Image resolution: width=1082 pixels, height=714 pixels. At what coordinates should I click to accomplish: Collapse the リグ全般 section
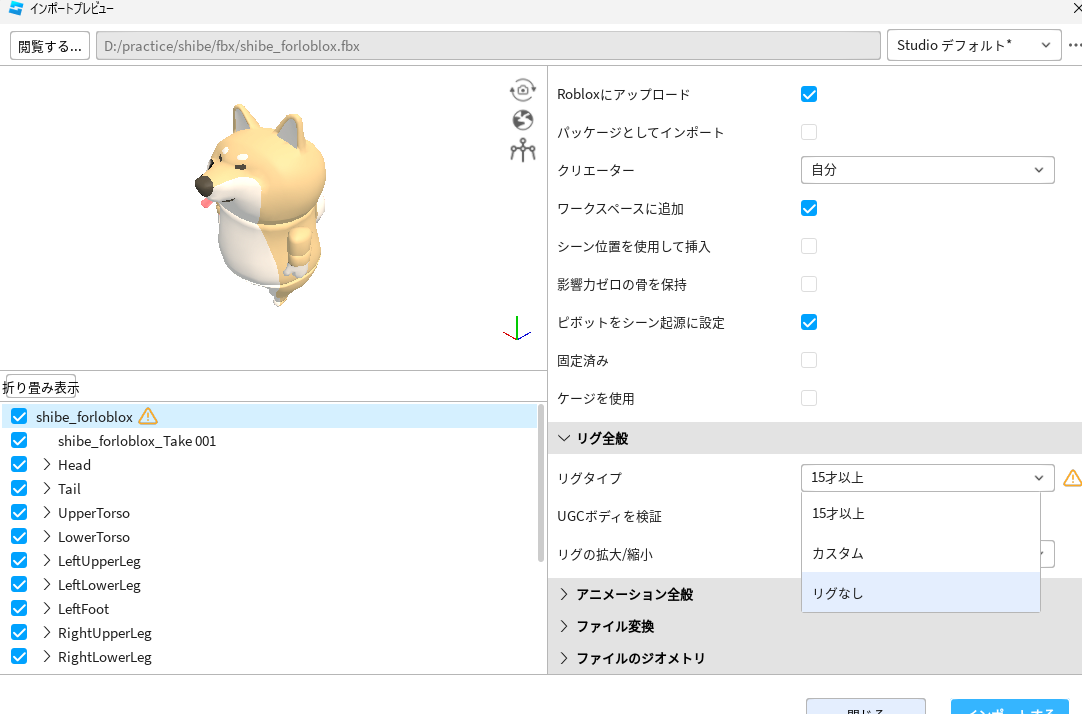pyautogui.click(x=564, y=438)
